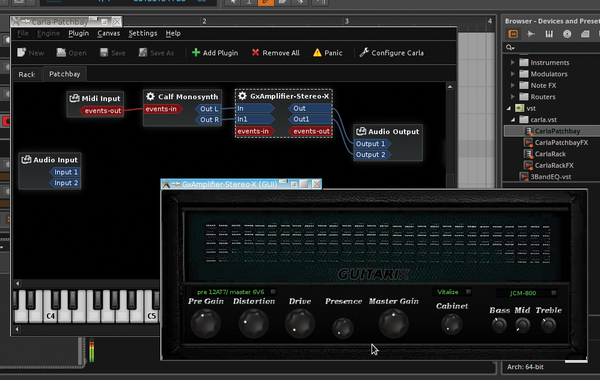
Task: Expand the Routers folder
Action: click(513, 97)
